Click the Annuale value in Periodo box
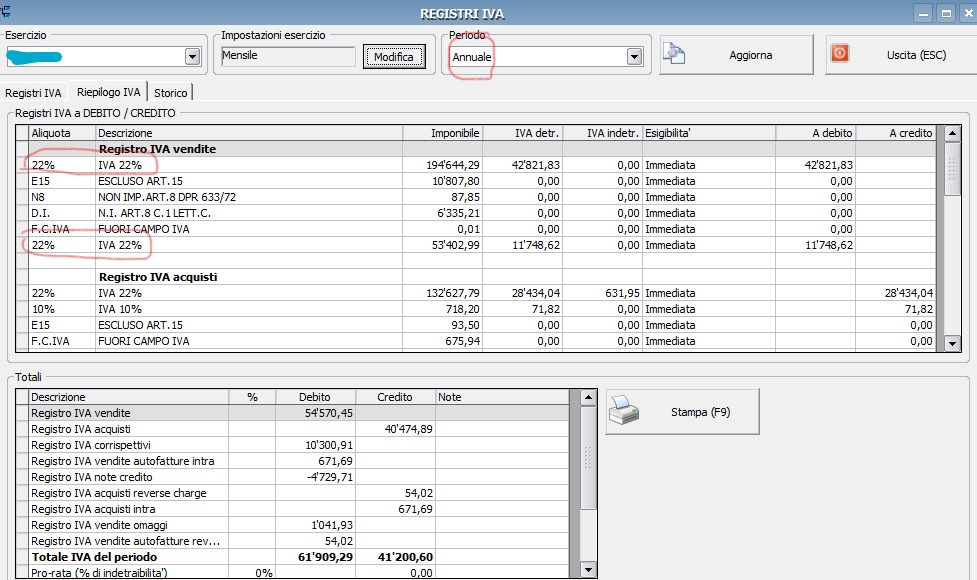The image size is (977, 580). coord(472,57)
